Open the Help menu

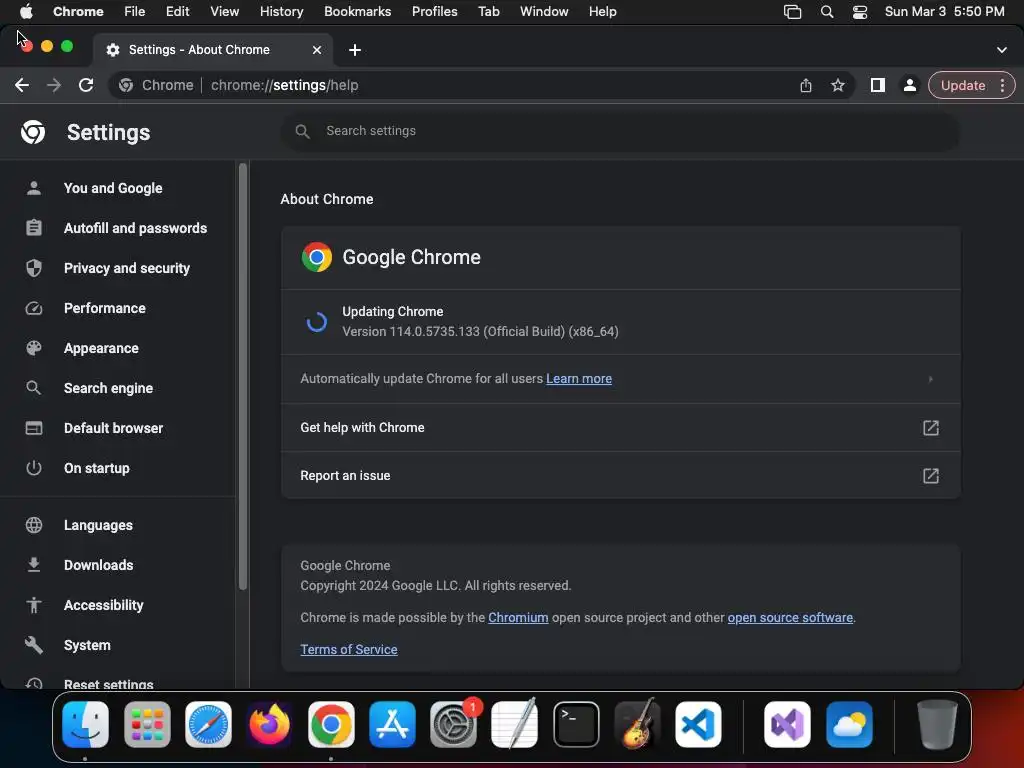(602, 12)
